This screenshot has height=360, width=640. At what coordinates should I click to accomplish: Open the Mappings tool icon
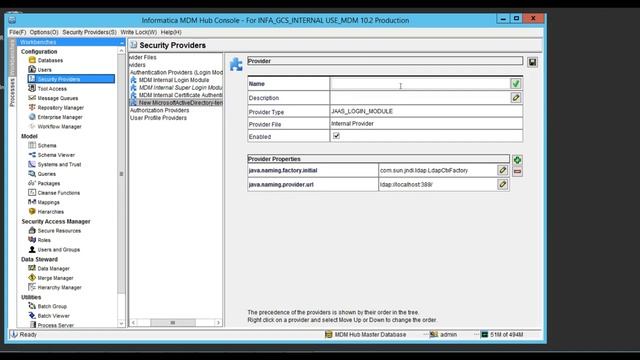32,202
